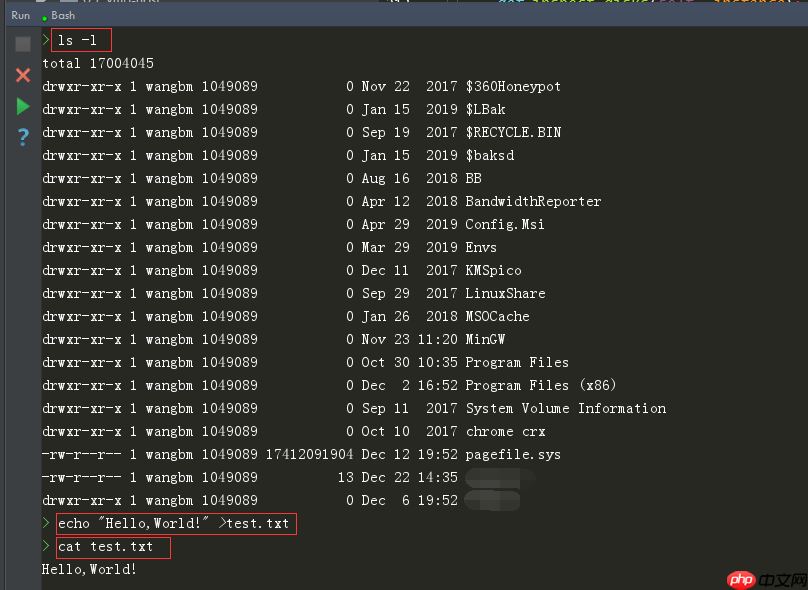Viewport: 808px width, 590px height.
Task: Click the "cat test.txt" command box
Action: (x=112, y=546)
